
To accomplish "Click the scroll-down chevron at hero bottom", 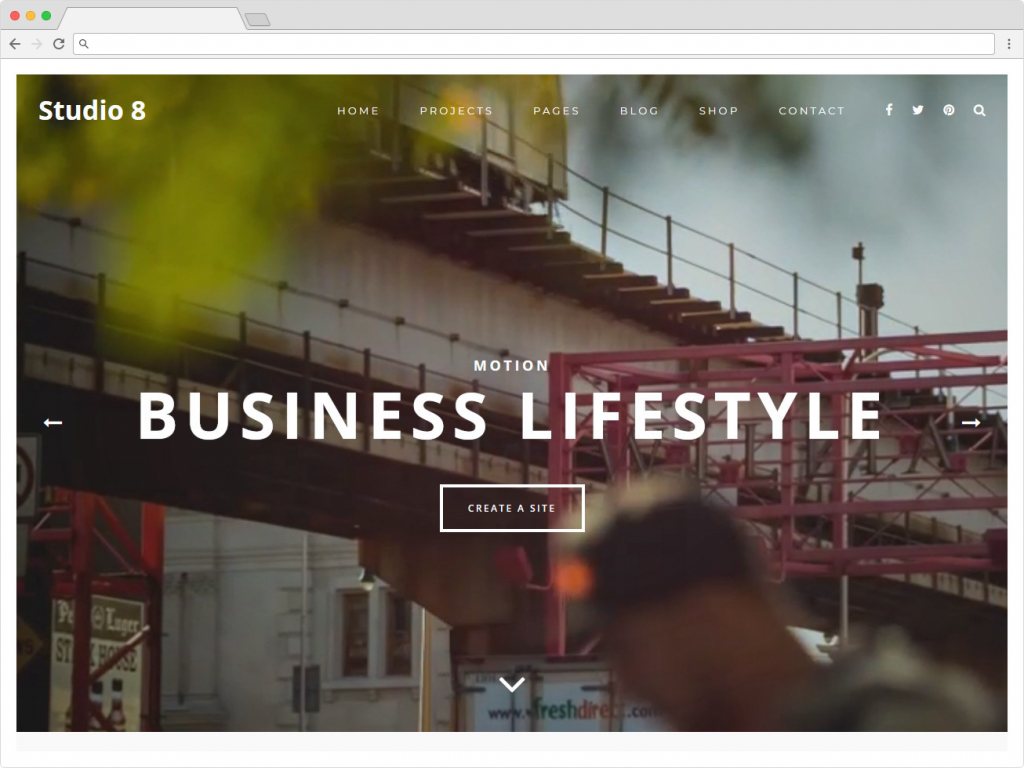I will (512, 684).
